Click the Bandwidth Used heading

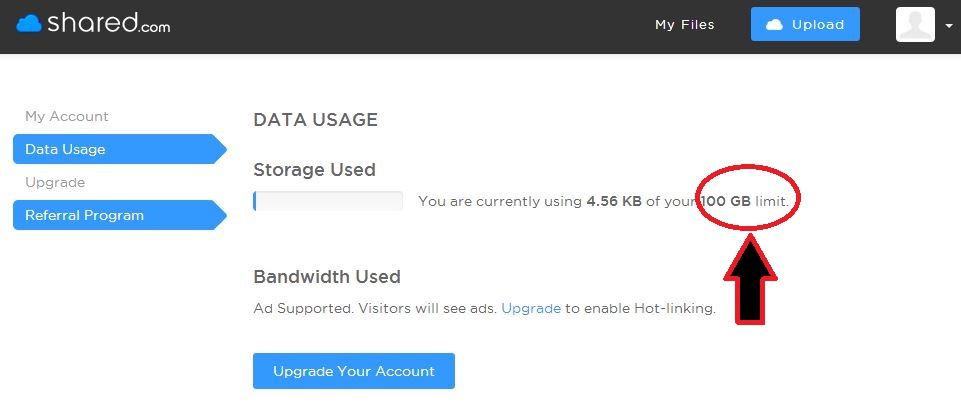tap(327, 277)
